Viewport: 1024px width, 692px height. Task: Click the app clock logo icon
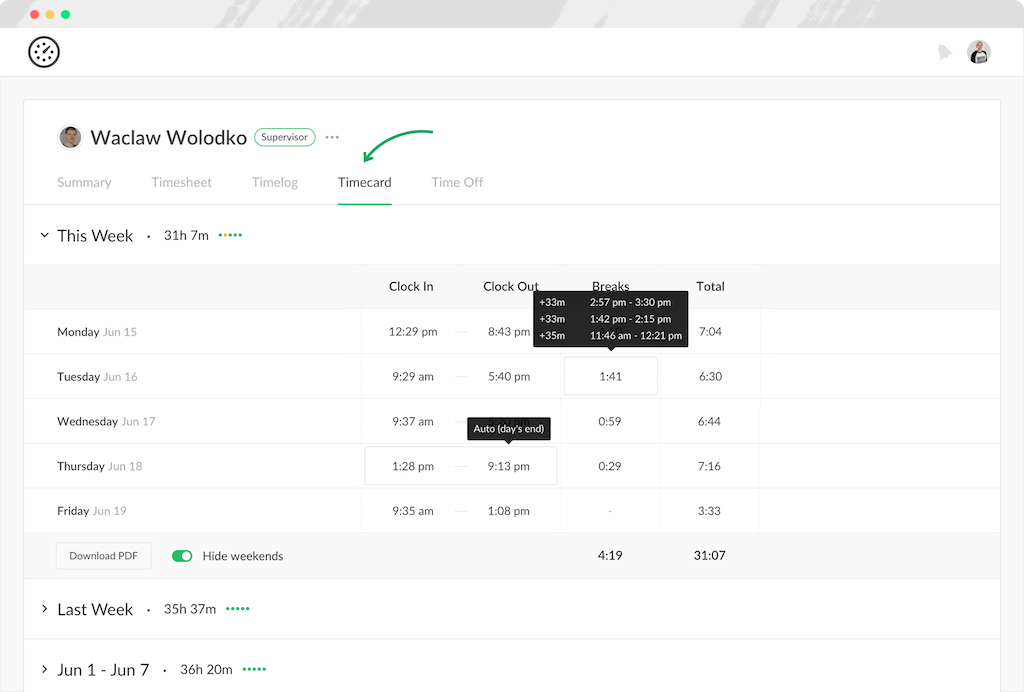tap(44, 52)
